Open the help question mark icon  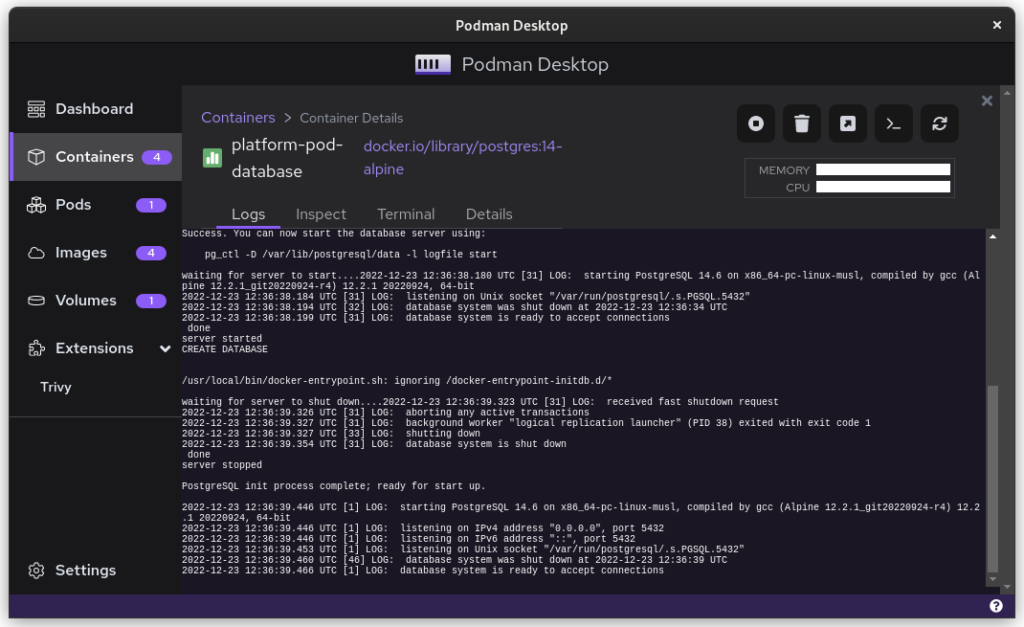(x=996, y=606)
